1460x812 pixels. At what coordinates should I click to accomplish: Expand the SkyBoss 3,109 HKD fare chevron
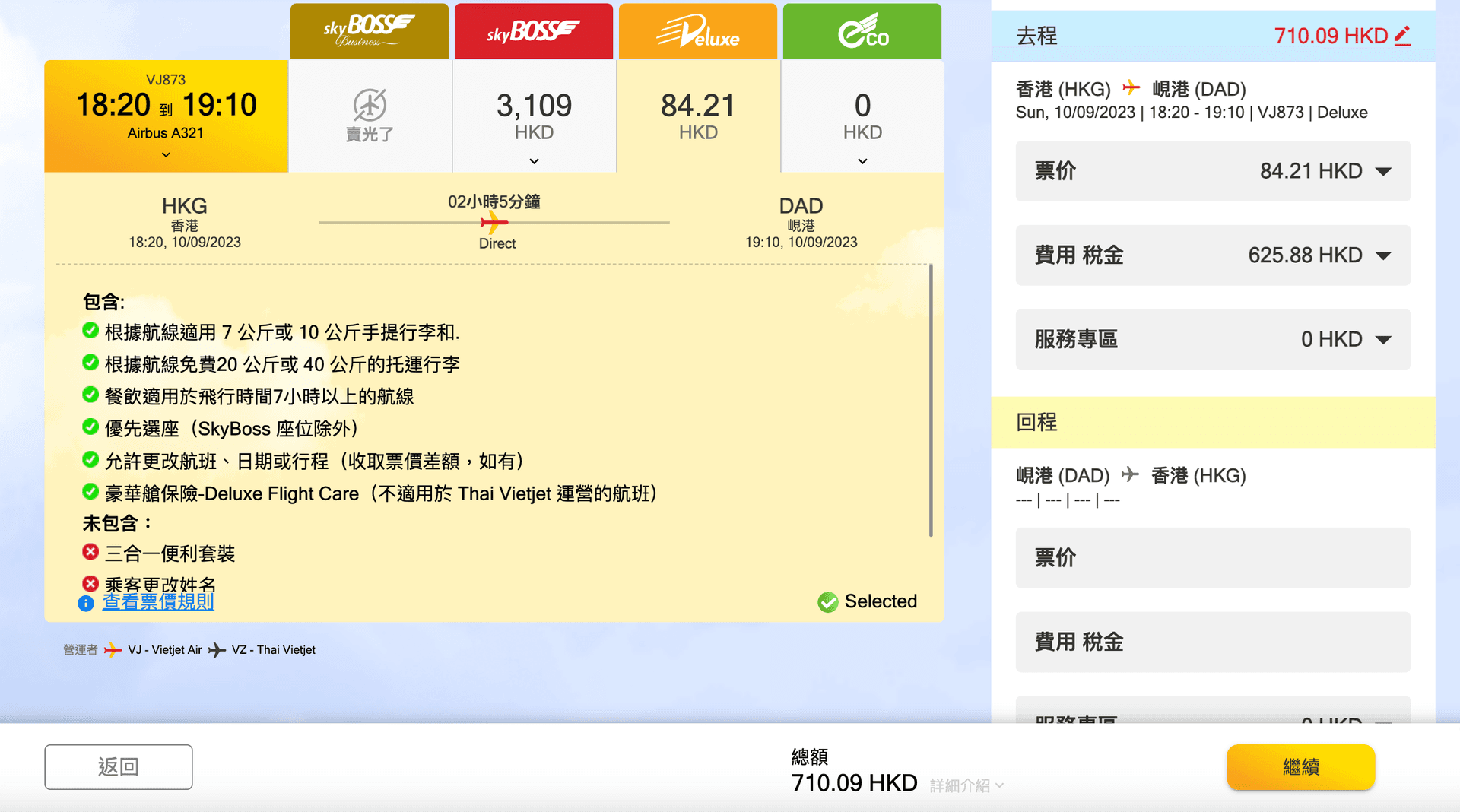click(x=534, y=161)
